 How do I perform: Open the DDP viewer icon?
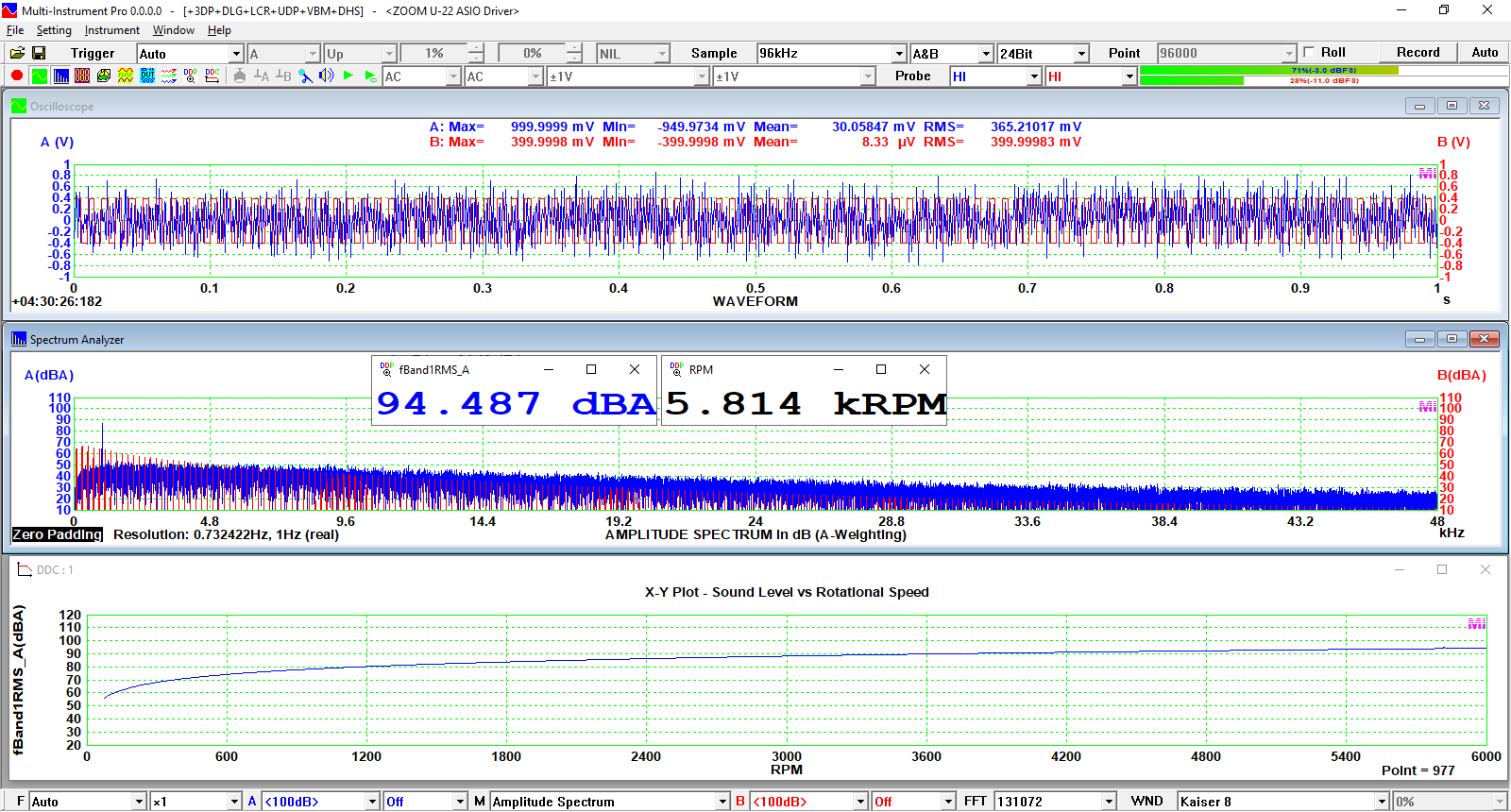pyautogui.click(x=191, y=76)
